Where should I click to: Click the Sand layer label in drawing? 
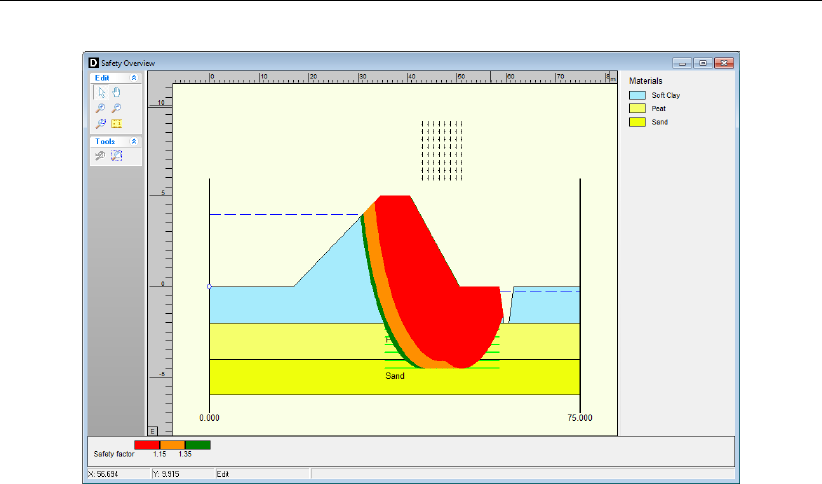395,376
